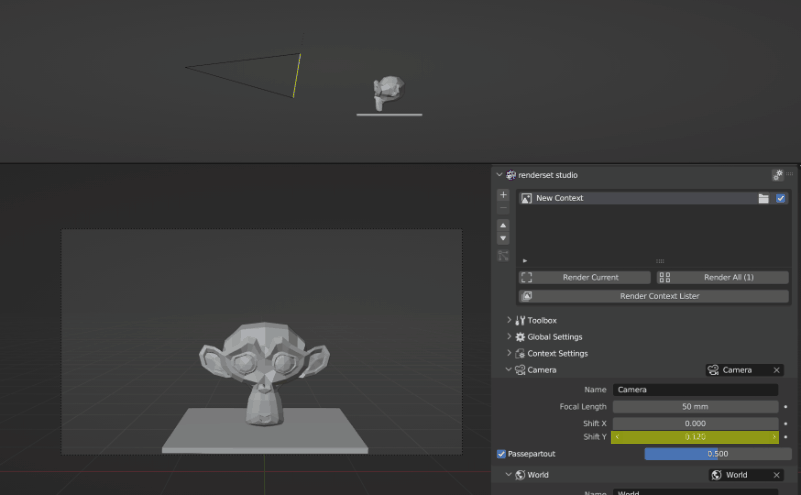Collapse the Camera section
Viewport: 801px width, 495px height.
pos(509,370)
